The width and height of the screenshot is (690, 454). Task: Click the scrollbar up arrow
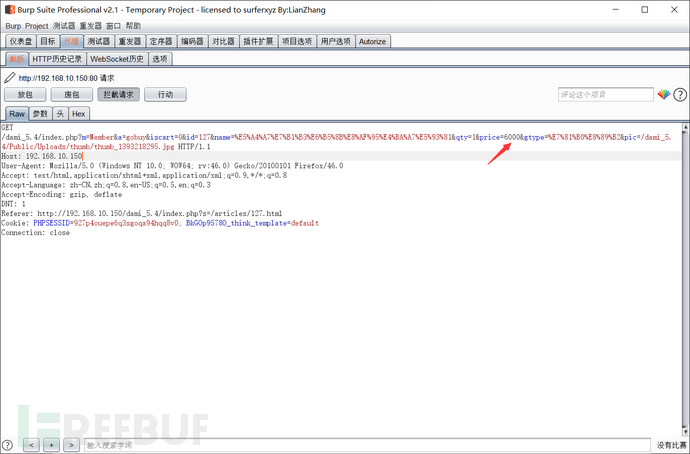pos(686,127)
